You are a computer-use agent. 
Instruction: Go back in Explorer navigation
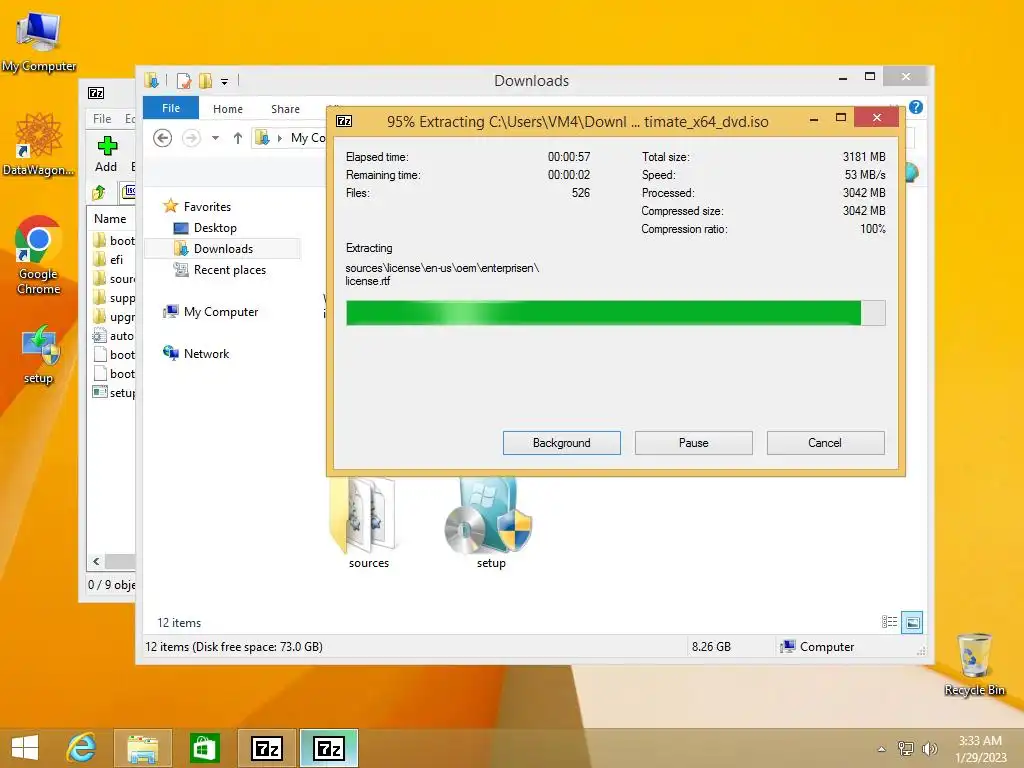[163, 138]
